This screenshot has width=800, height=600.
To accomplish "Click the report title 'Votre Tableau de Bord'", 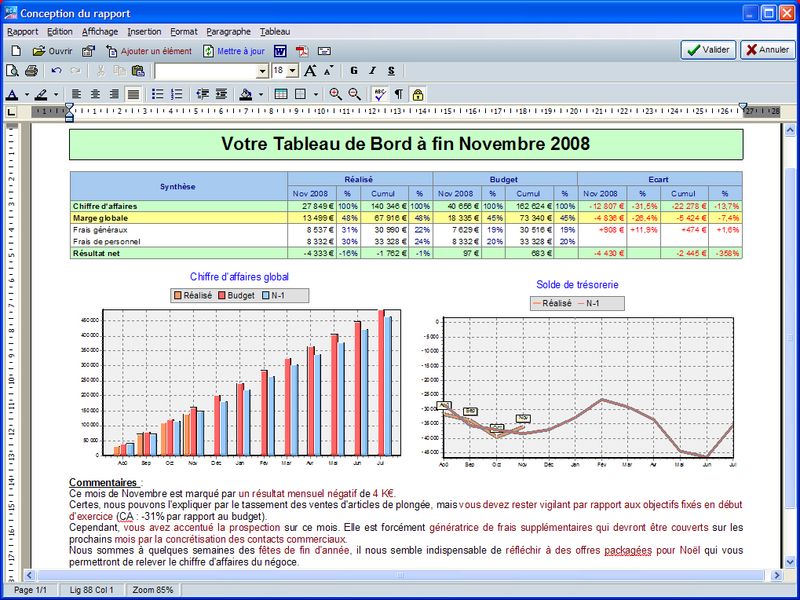I will [406, 144].
